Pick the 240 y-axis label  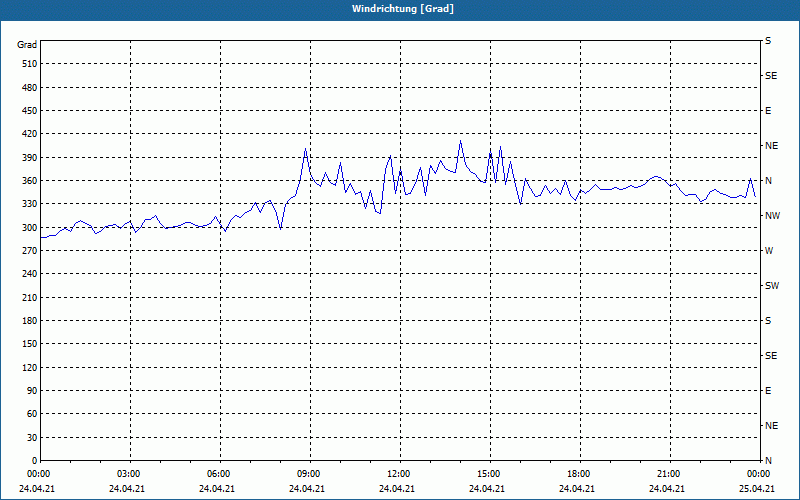click(30, 274)
